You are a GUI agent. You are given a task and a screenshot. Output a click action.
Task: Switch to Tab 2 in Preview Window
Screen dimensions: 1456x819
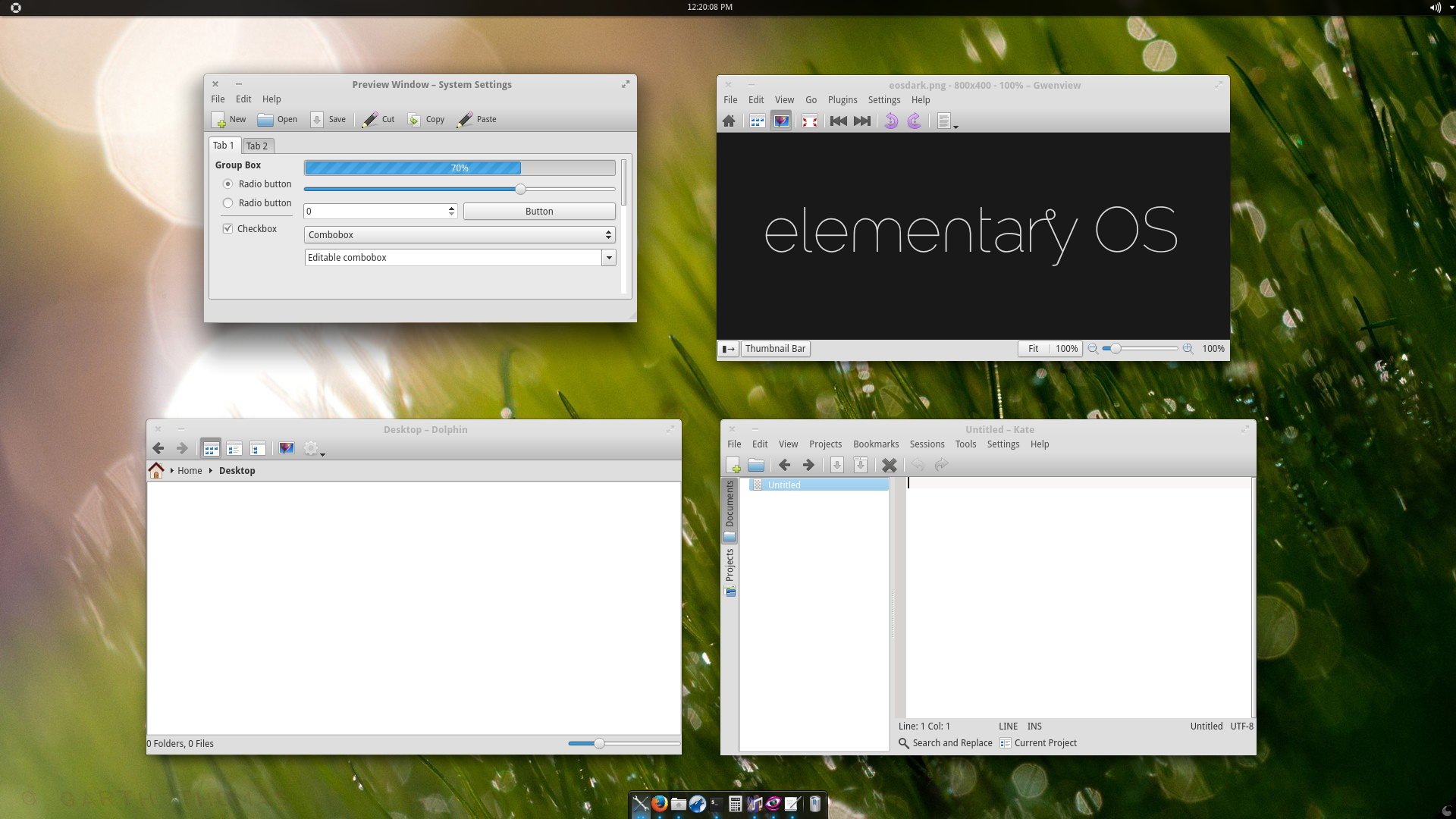(257, 146)
